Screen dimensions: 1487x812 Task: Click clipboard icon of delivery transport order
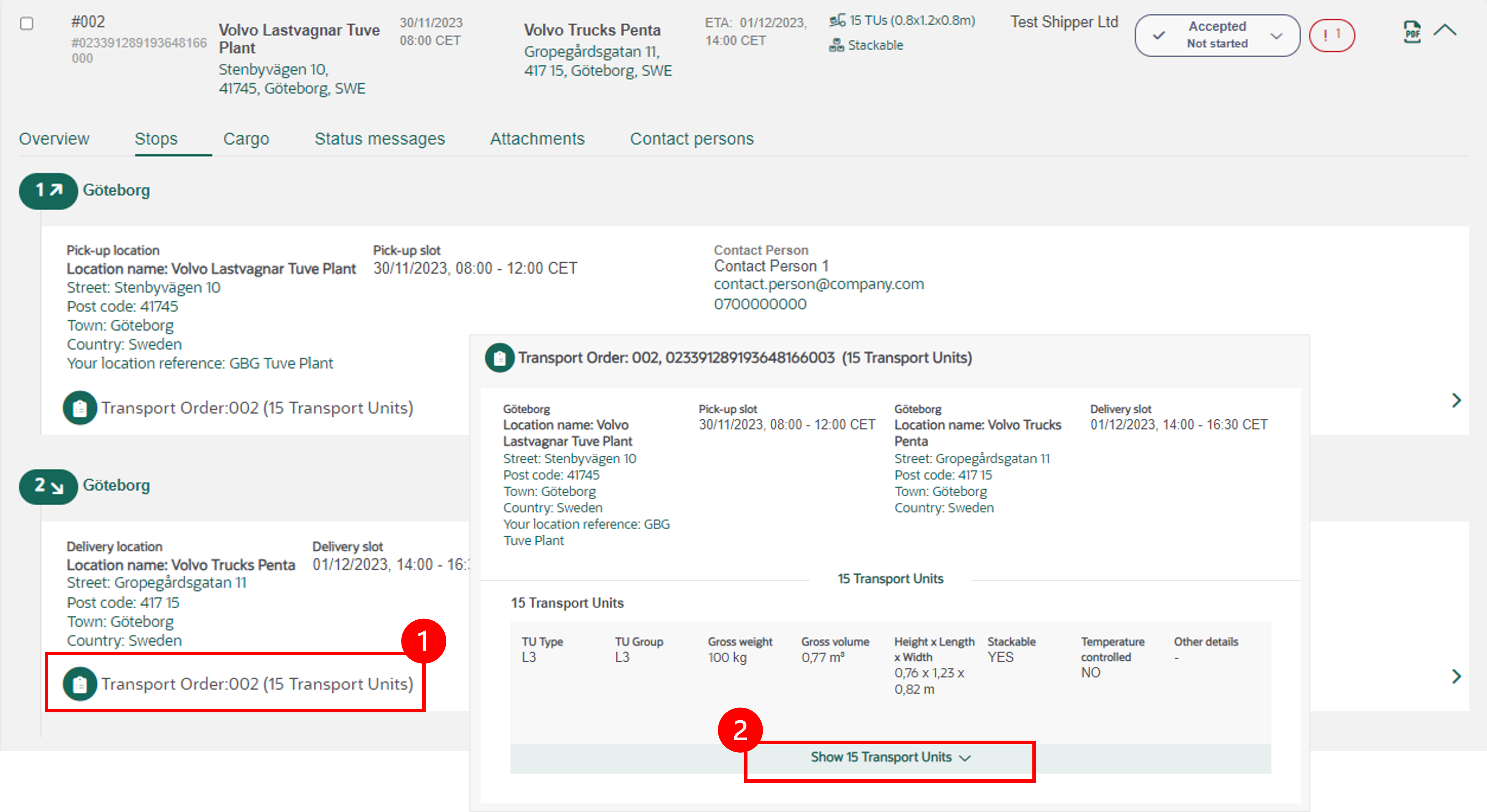coord(80,684)
